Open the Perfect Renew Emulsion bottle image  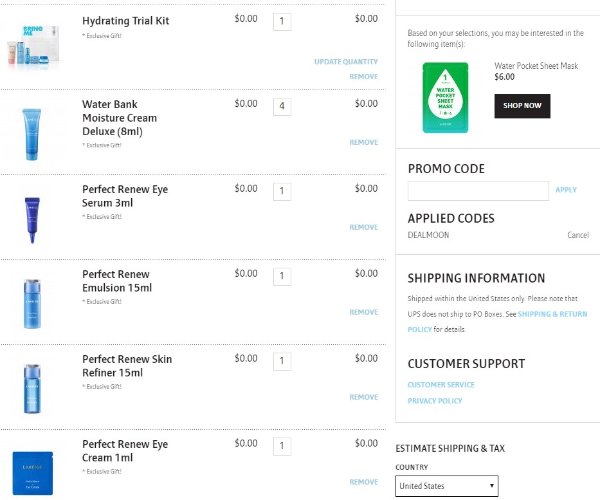click(x=32, y=304)
